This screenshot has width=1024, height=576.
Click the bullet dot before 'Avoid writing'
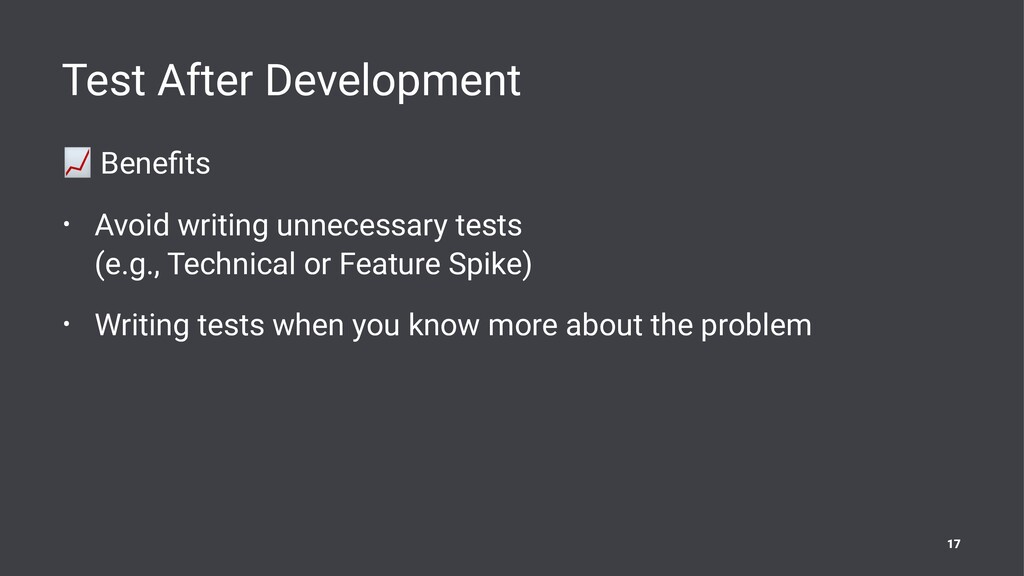[67, 225]
